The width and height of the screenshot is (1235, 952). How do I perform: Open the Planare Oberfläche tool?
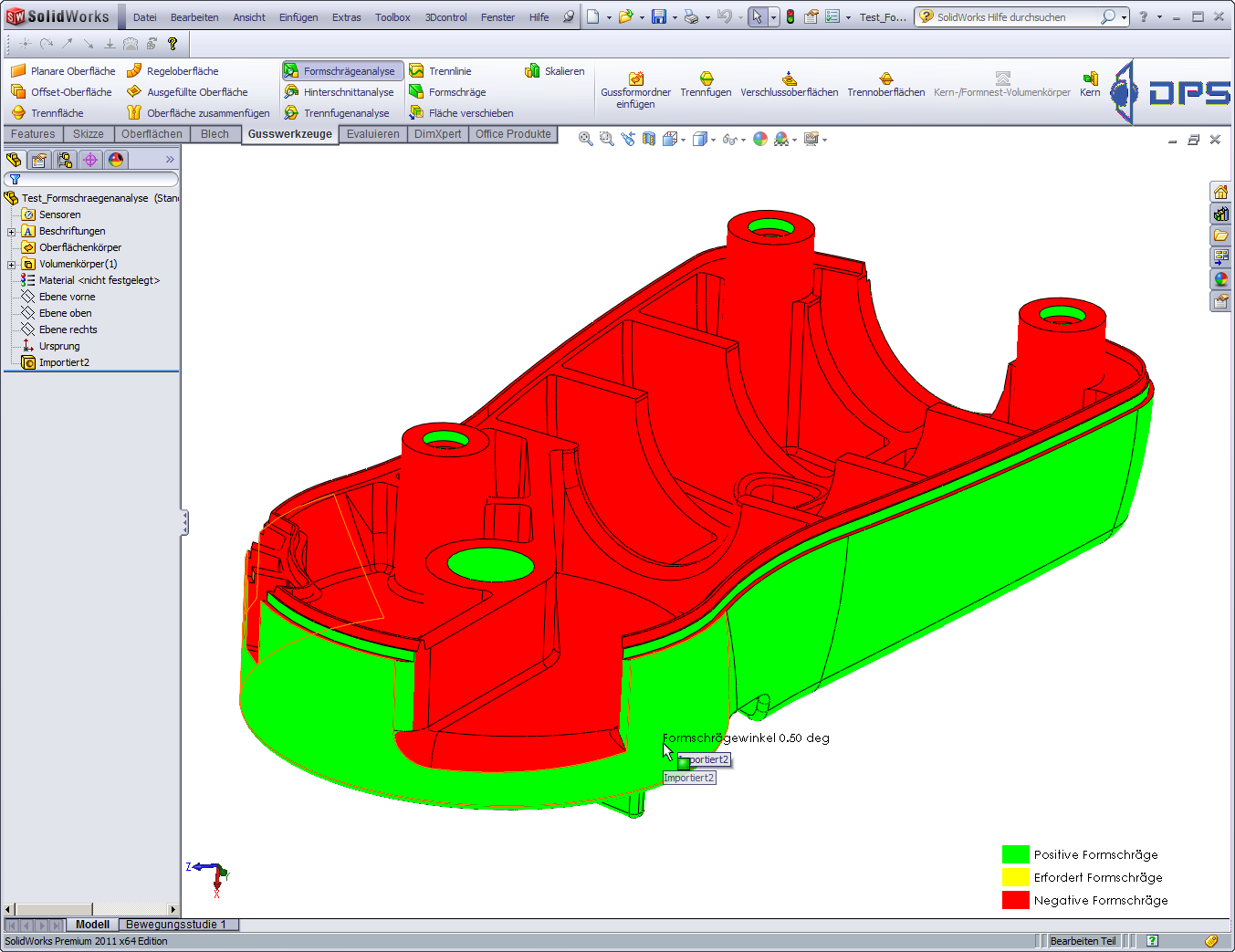click(x=64, y=71)
